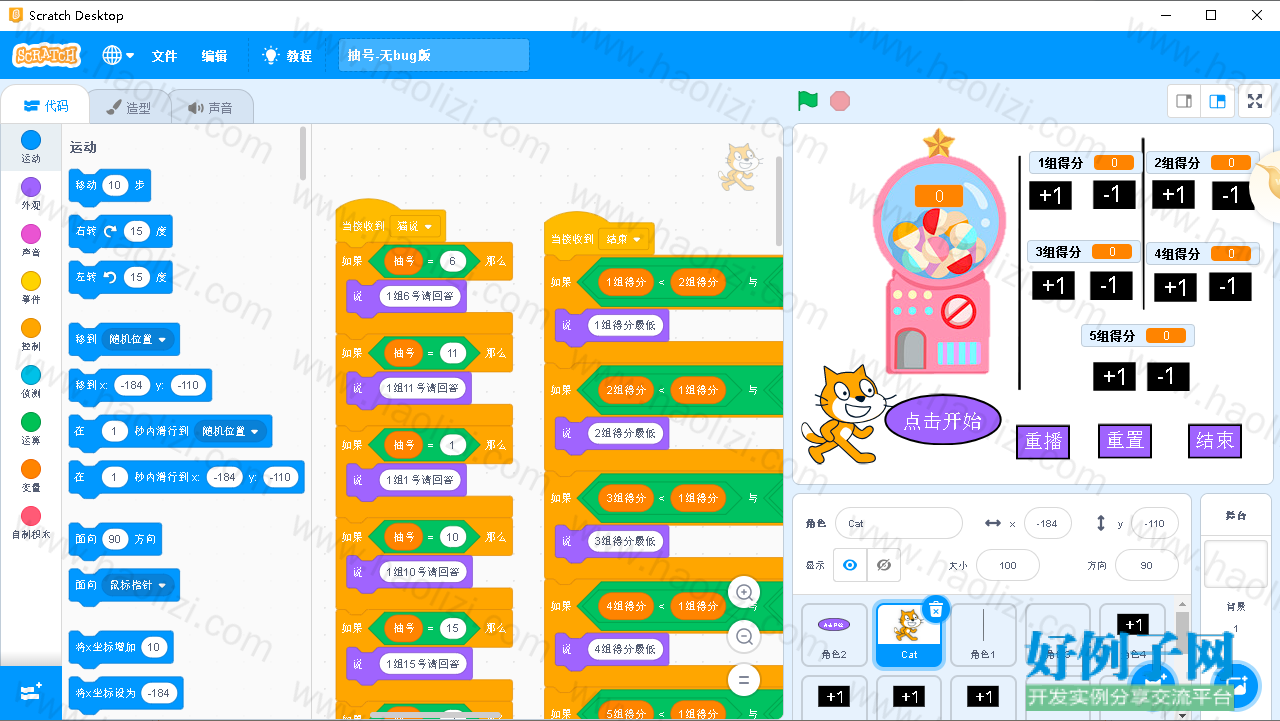Click +1 under 5组得分
Image resolution: width=1280 pixels, height=721 pixels.
1114,376
